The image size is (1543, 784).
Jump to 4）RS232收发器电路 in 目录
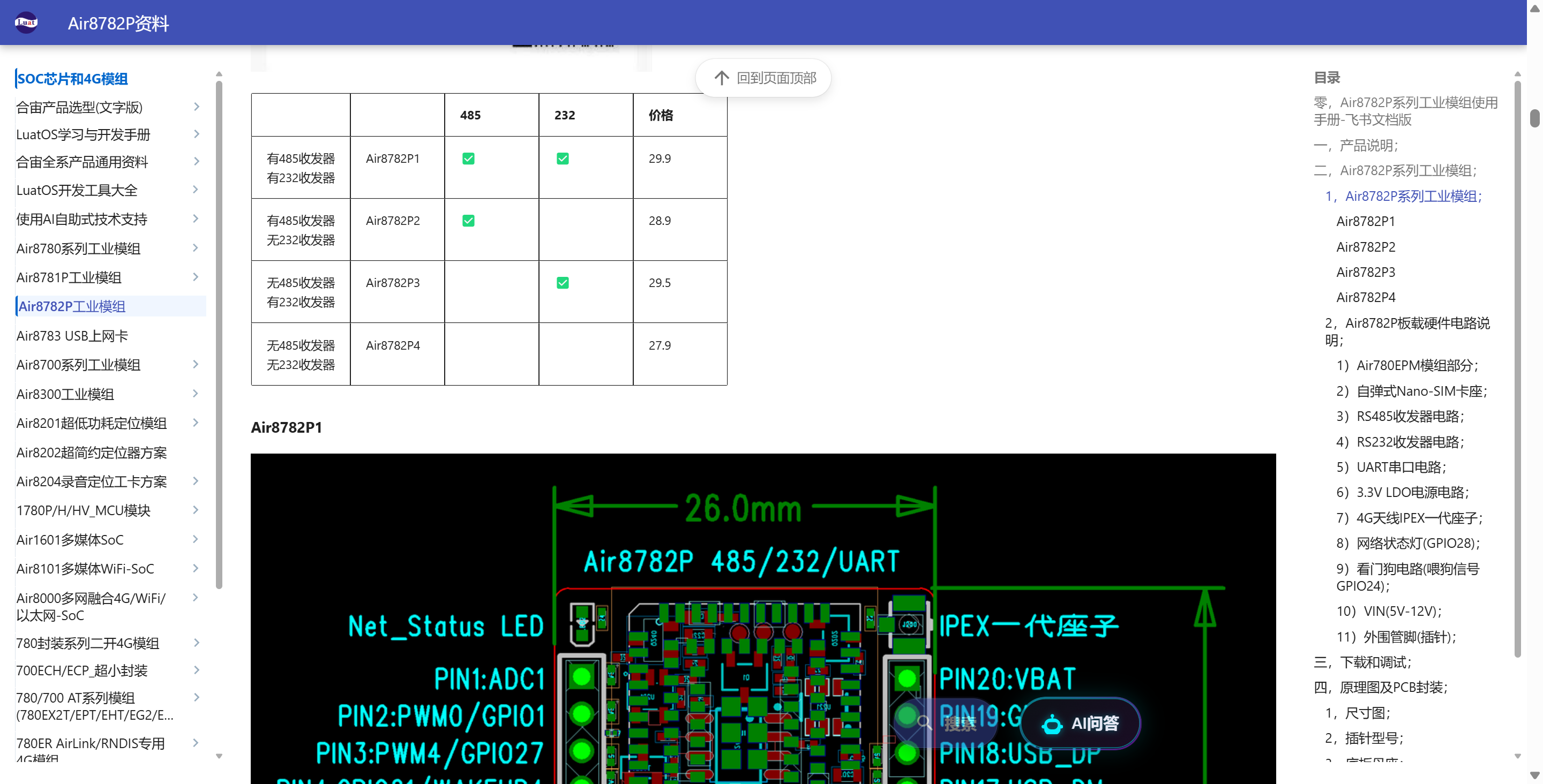1400,442
